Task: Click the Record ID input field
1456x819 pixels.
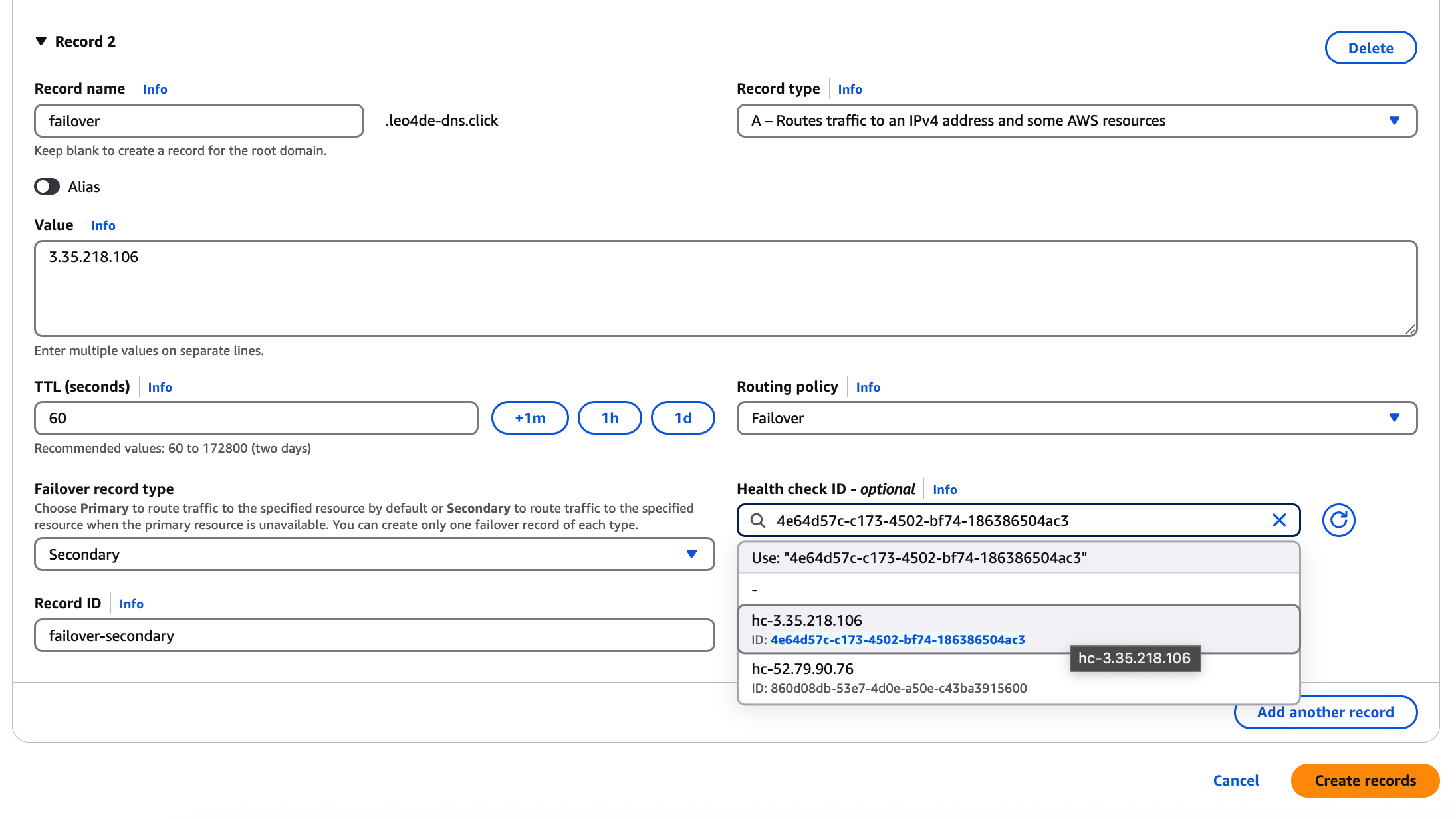Action: (374, 636)
